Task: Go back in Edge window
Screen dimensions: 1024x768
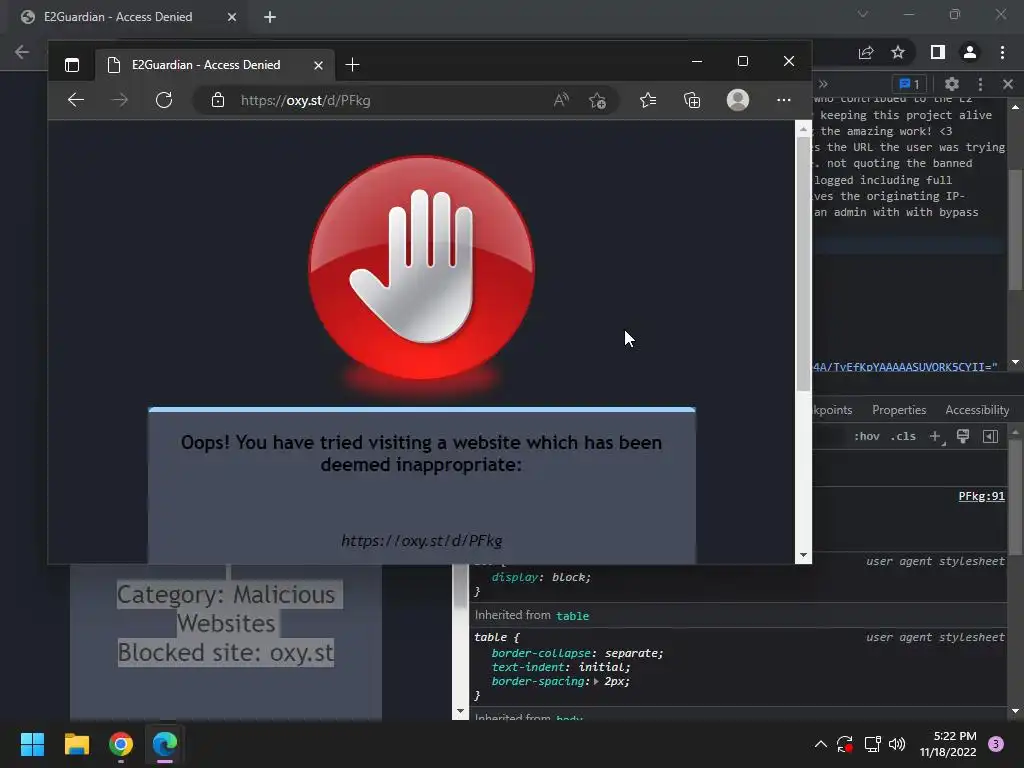Action: coord(76,100)
